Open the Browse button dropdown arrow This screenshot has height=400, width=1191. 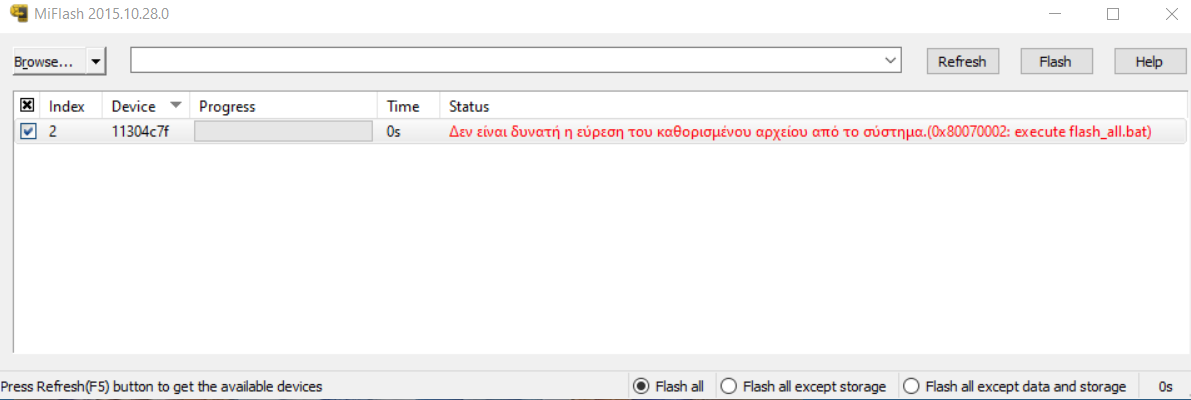coord(95,61)
